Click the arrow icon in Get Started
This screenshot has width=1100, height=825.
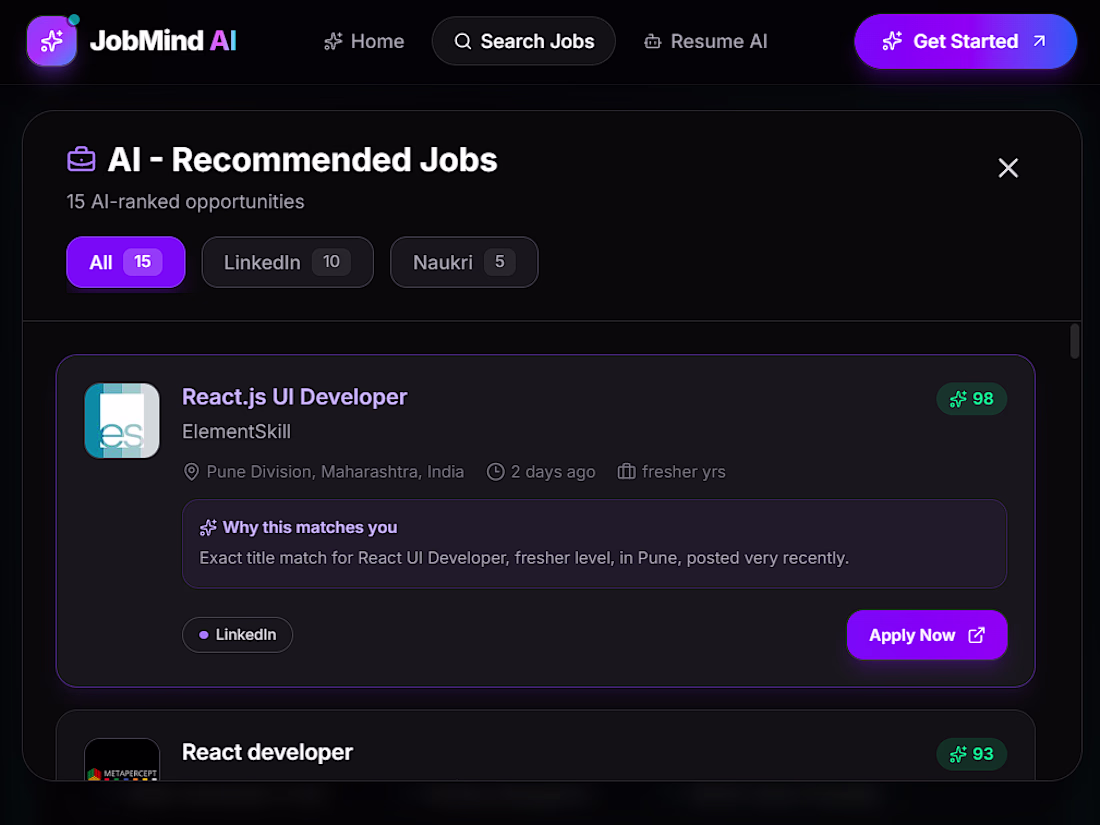(1040, 41)
